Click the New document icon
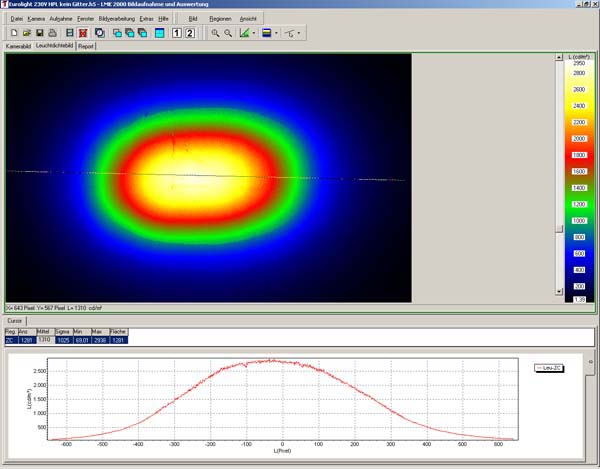Viewport: 600px width, 469px height. [x=13, y=33]
